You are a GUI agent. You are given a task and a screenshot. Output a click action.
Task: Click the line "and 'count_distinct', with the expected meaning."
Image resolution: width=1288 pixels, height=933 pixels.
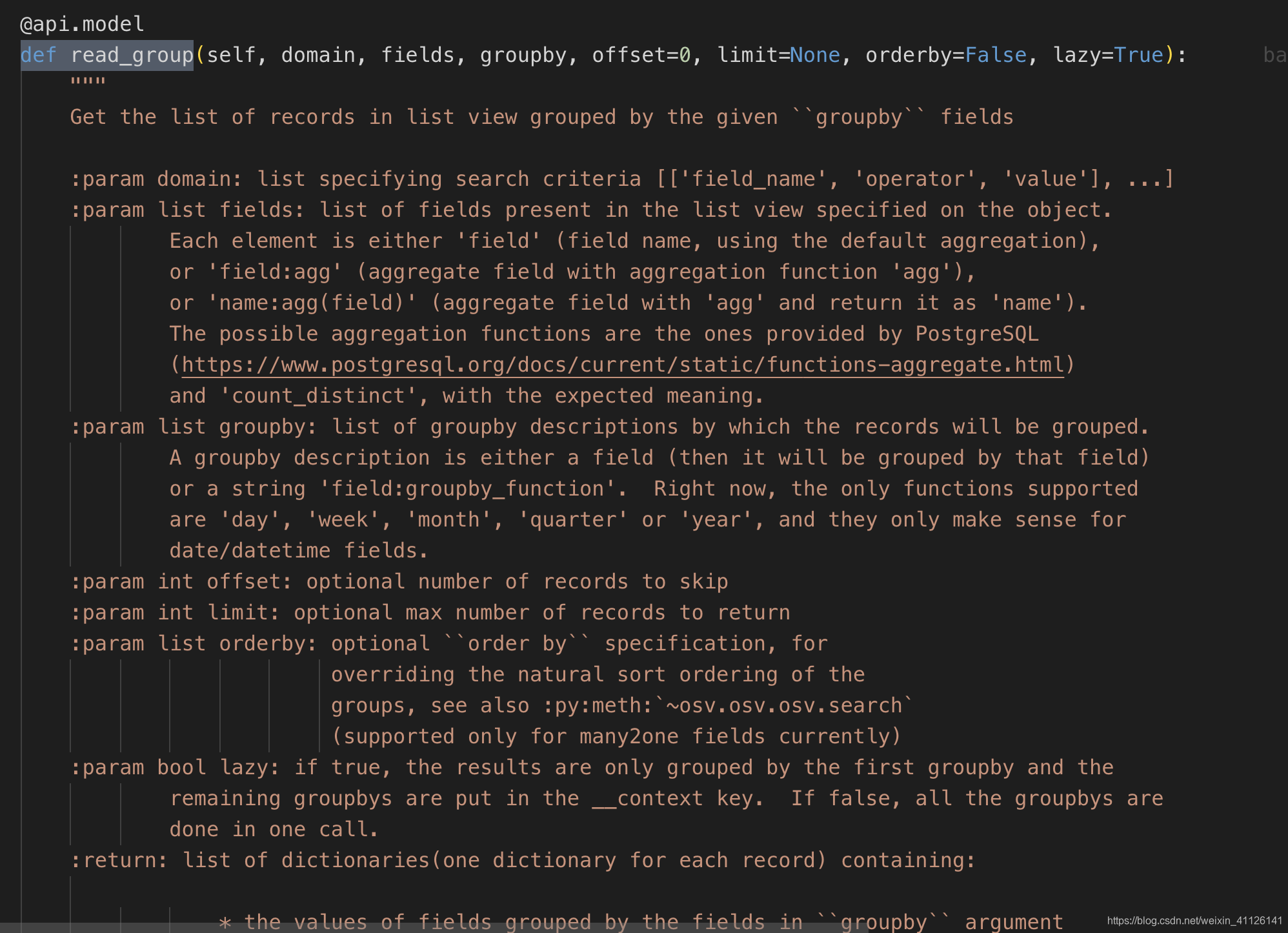click(x=467, y=396)
